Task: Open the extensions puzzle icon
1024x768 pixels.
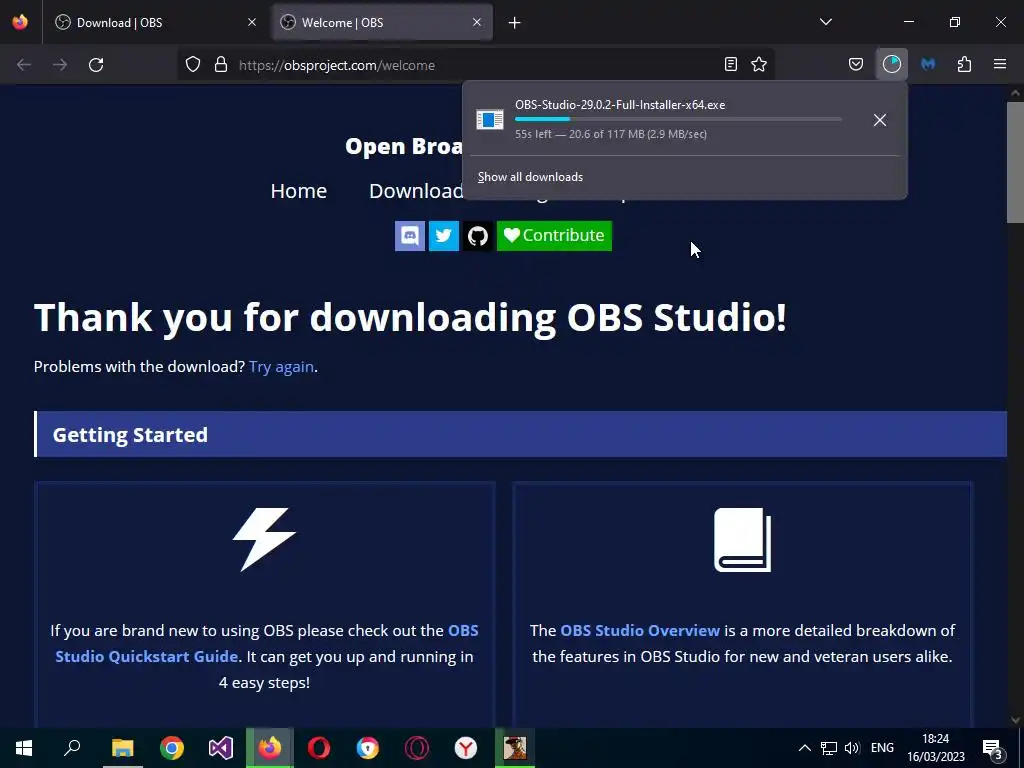Action: tap(964, 64)
